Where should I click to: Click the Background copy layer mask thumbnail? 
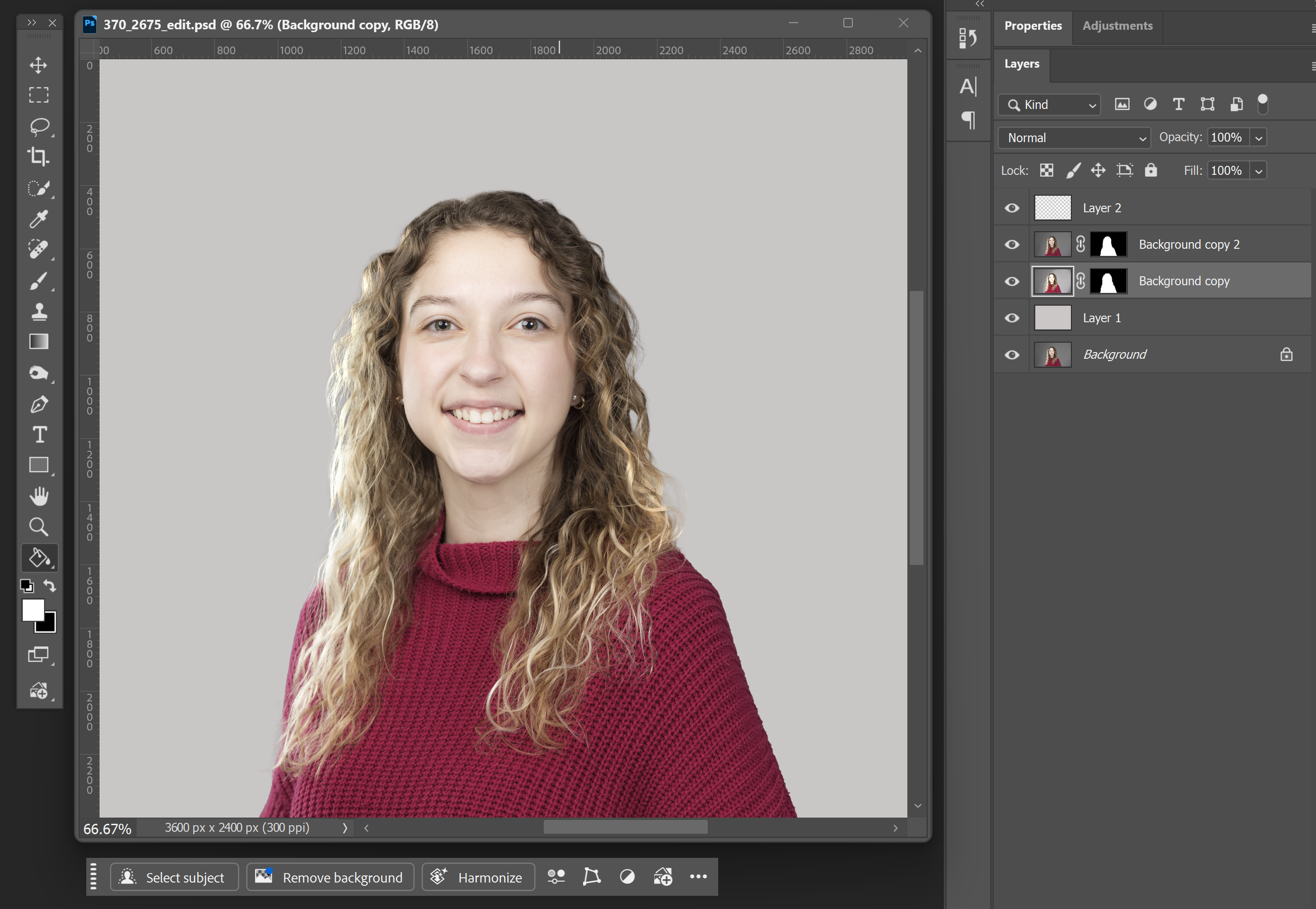(1108, 281)
